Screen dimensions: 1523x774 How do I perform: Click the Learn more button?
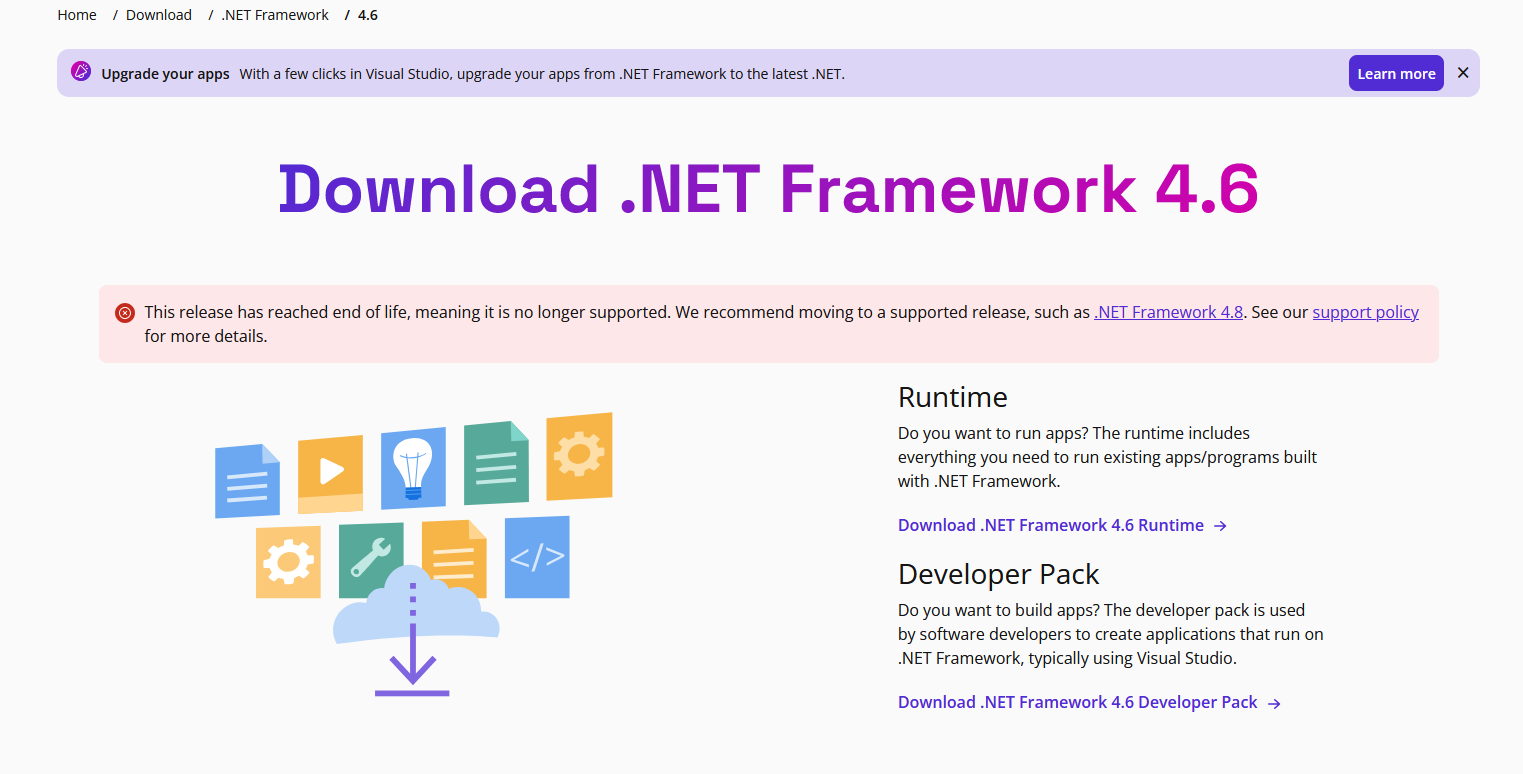coord(1396,72)
